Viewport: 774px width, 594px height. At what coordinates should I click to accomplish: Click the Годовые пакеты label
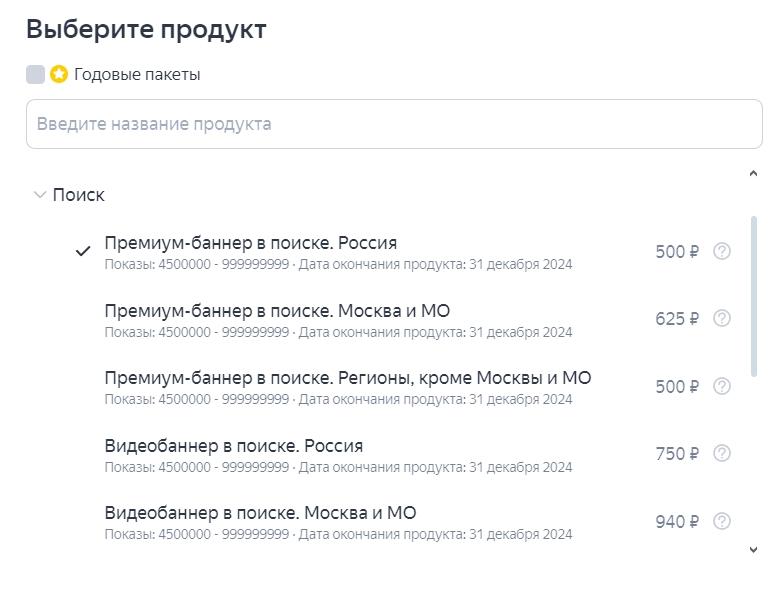(x=137, y=74)
